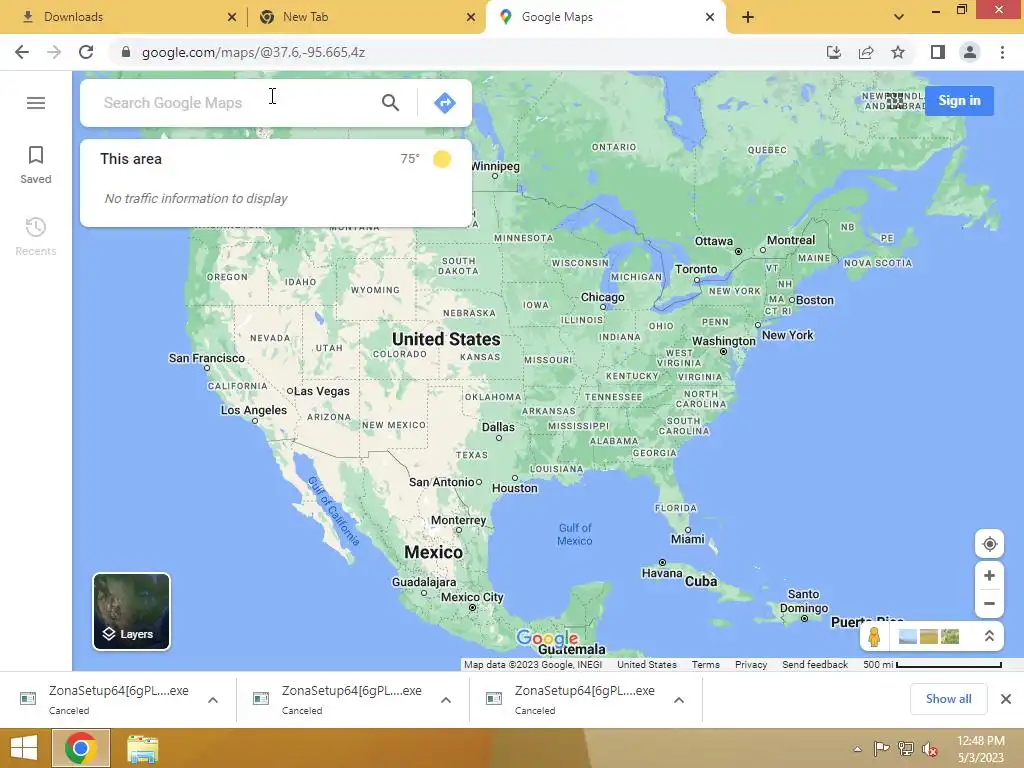Open the Chrome profile icon
Viewport: 1024px width, 768px height.
coord(970,52)
